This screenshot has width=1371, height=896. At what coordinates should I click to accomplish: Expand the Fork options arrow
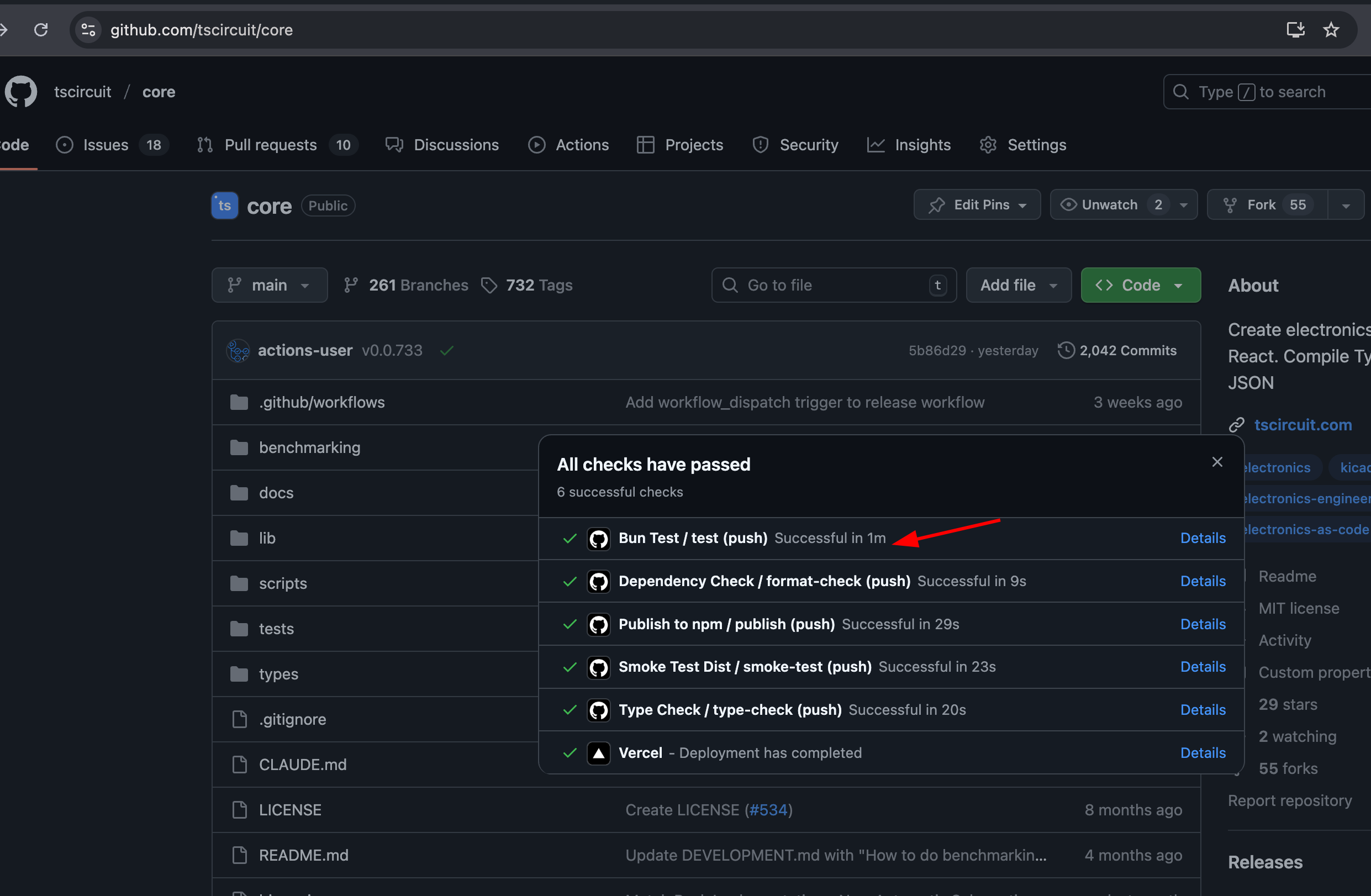pos(1346,205)
